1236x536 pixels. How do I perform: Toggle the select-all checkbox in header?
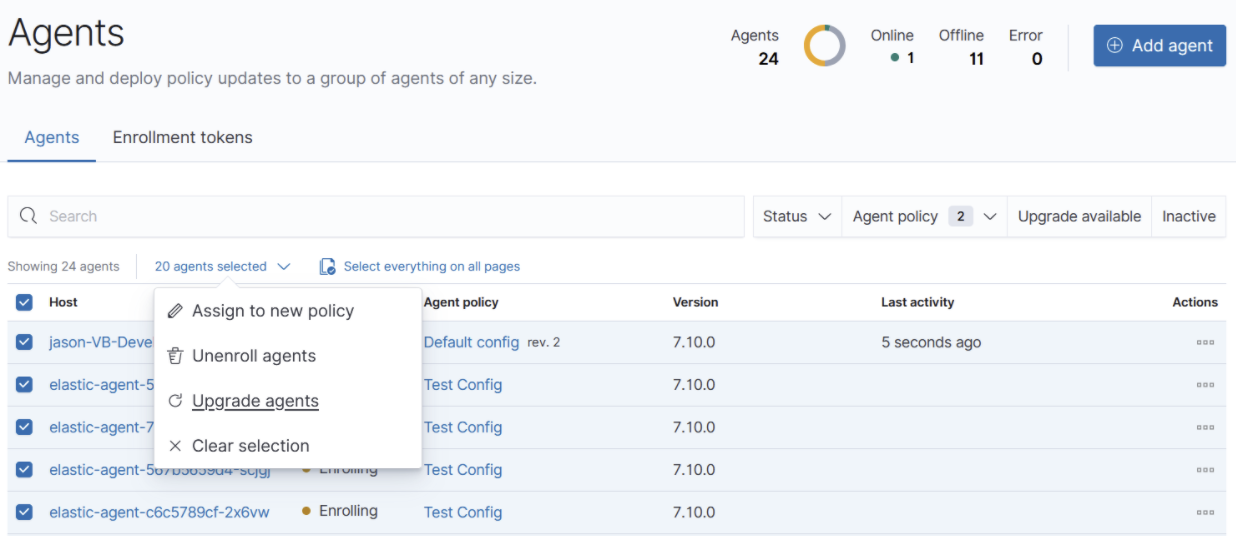(x=25, y=302)
